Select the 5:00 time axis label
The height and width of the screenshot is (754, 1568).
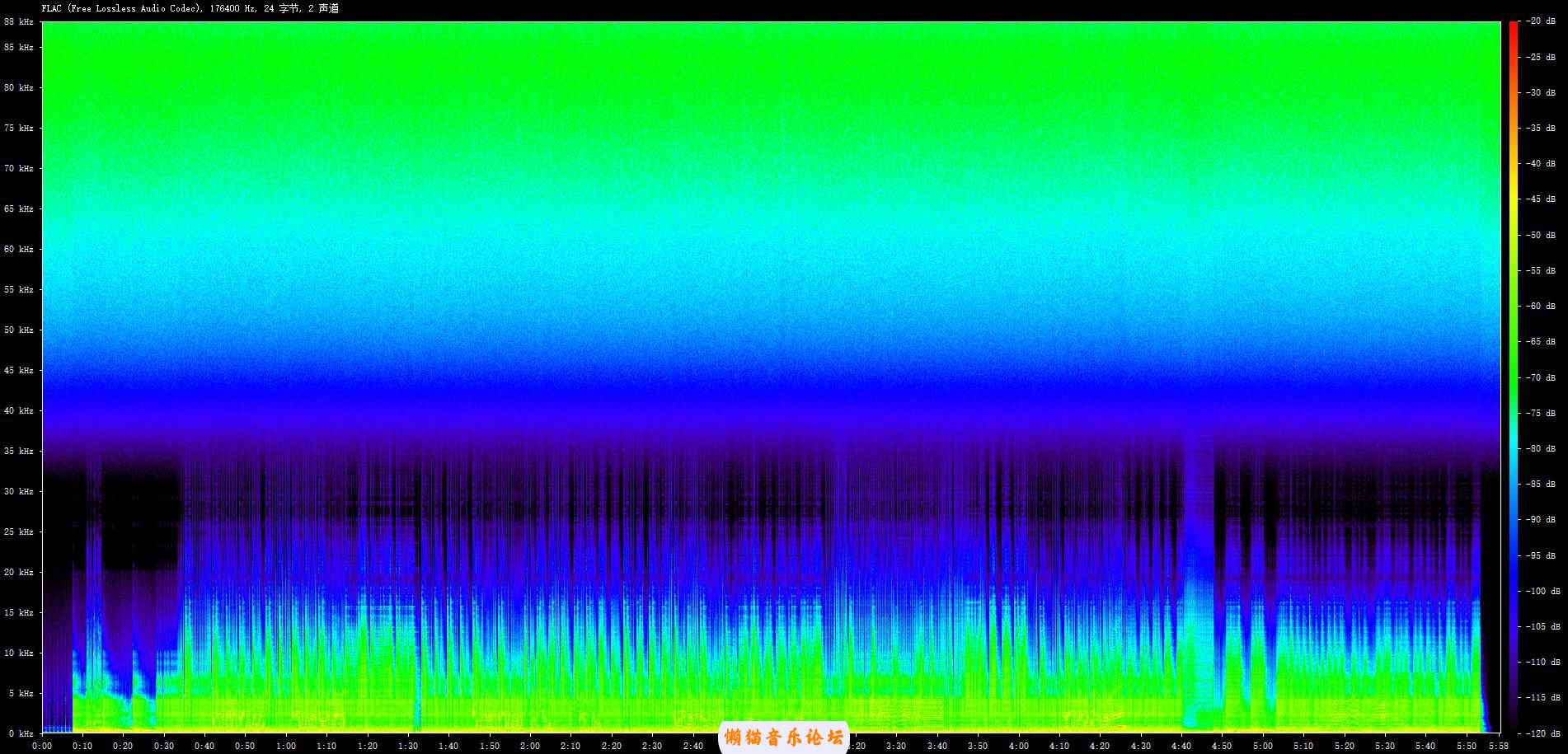point(1263,746)
